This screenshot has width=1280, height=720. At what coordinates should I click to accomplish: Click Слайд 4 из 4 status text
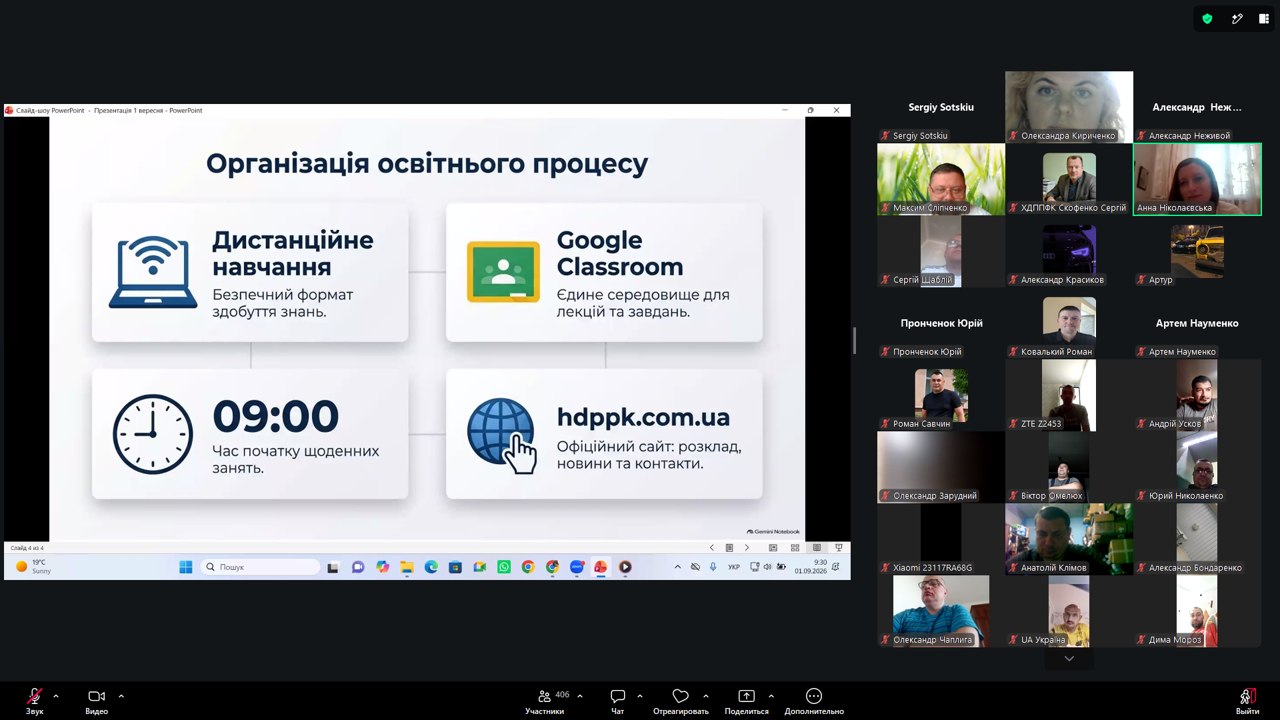(x=27, y=548)
